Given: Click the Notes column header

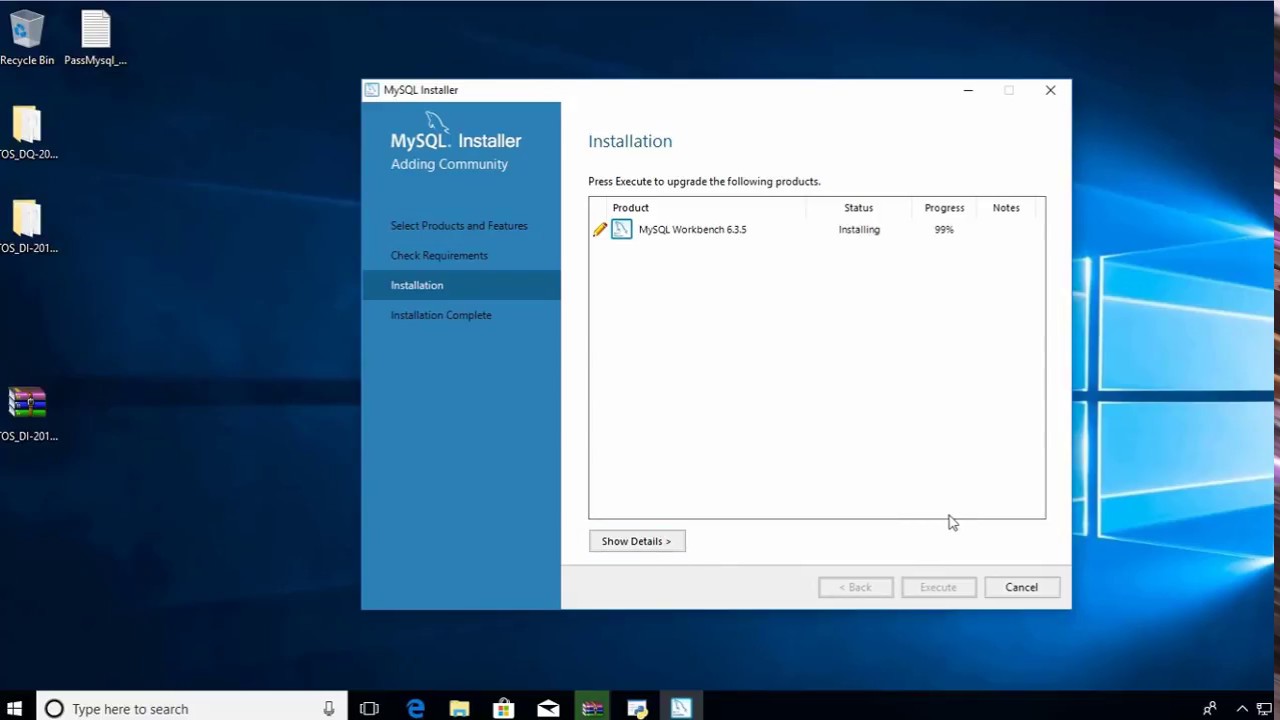Looking at the screenshot, I should coord(1006,208).
